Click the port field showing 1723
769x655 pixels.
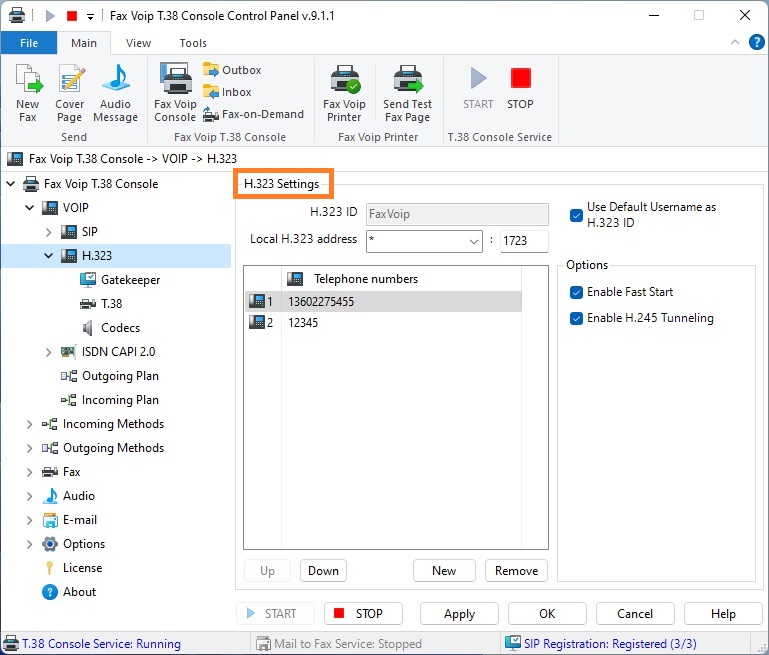click(x=524, y=241)
